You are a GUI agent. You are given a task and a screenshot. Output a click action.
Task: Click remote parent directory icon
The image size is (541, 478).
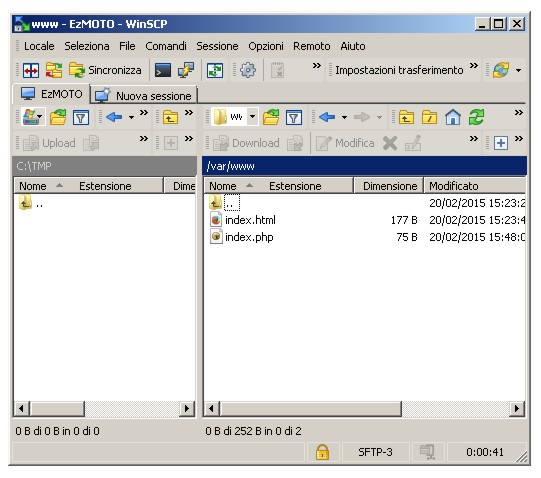(406, 117)
